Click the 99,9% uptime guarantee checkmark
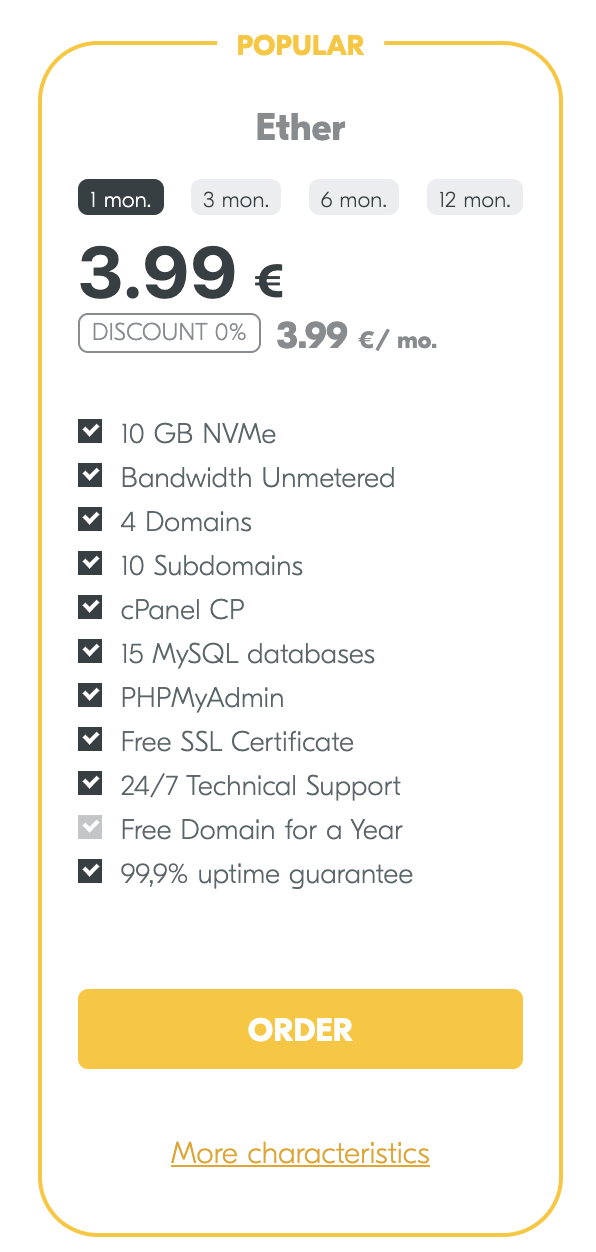Image resolution: width=596 pixels, height=1252 pixels. [x=90, y=871]
